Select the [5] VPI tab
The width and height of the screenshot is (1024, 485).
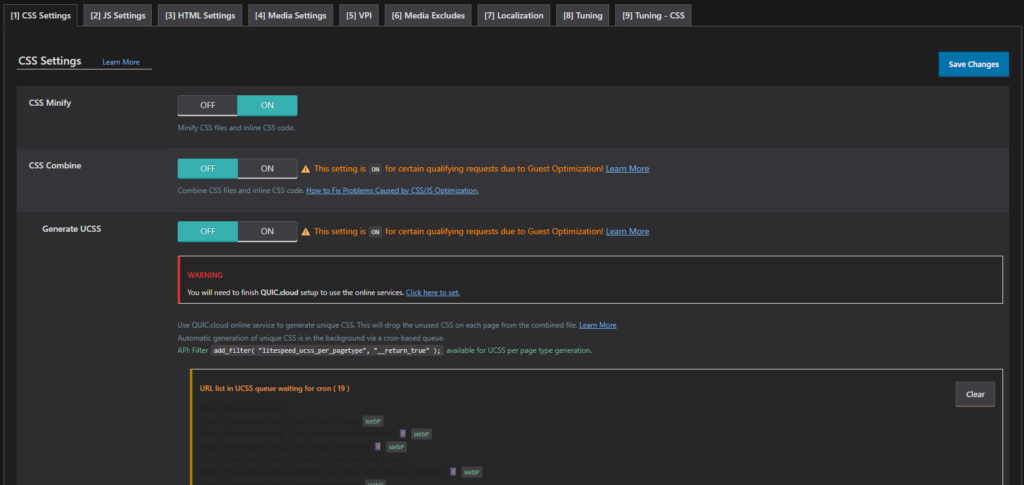359,15
